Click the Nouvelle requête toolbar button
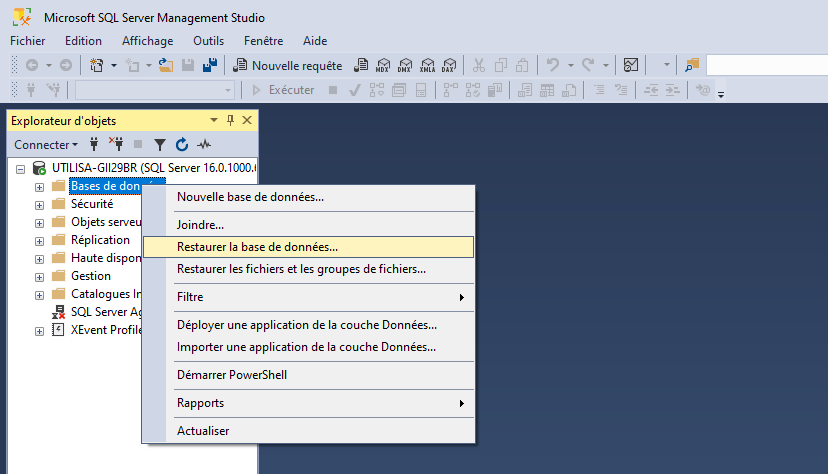This screenshot has width=828, height=474. [288, 65]
